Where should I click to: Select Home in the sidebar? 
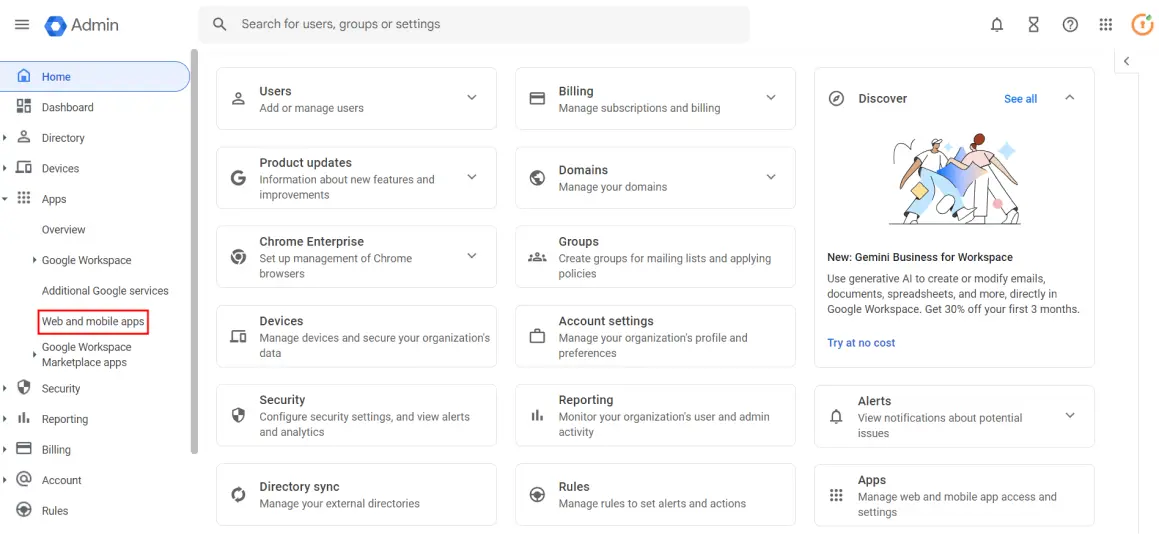click(x=95, y=76)
